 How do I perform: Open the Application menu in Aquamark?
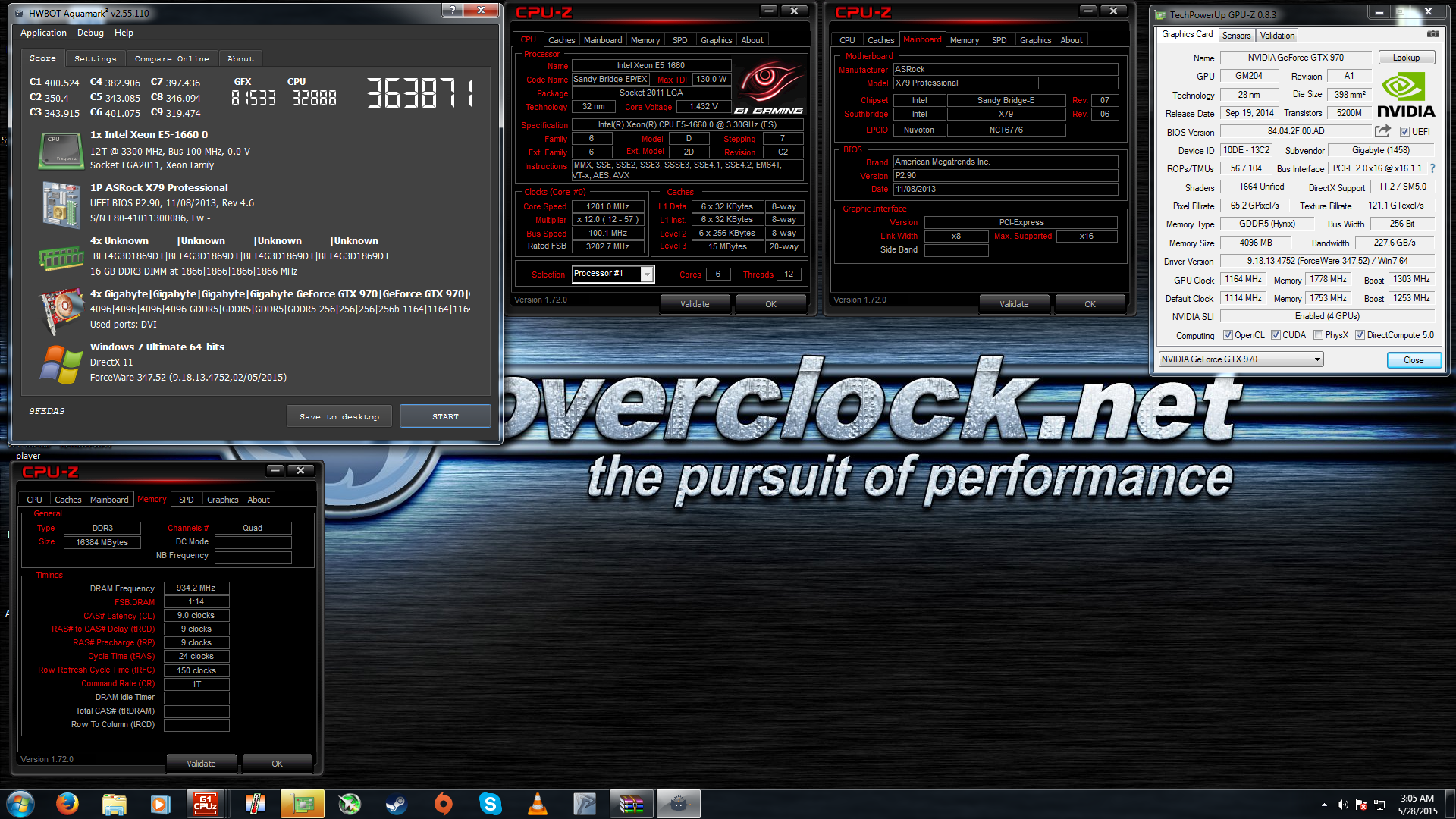pyautogui.click(x=43, y=33)
